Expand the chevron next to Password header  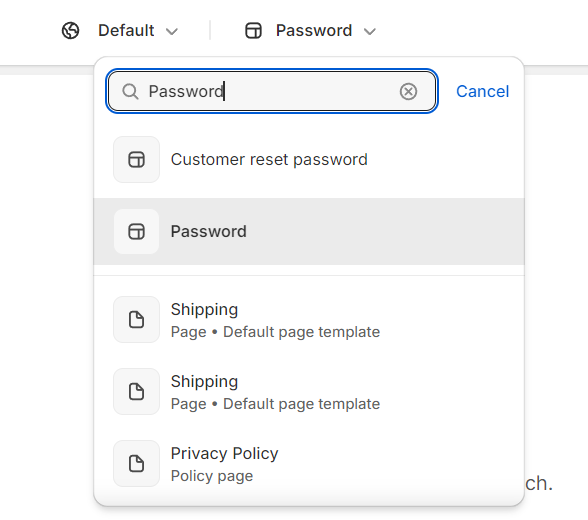(370, 31)
